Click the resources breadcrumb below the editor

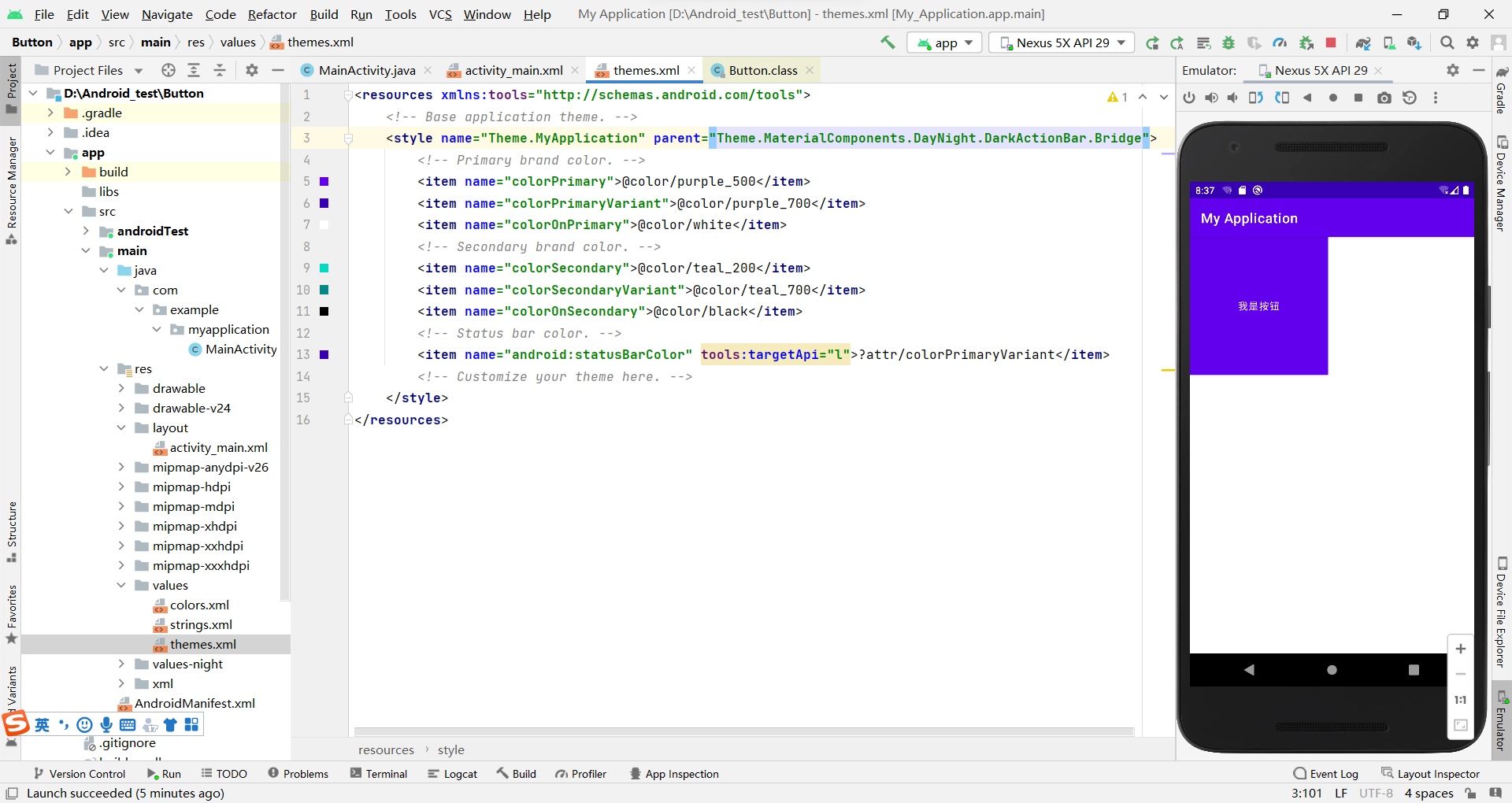tap(386, 749)
